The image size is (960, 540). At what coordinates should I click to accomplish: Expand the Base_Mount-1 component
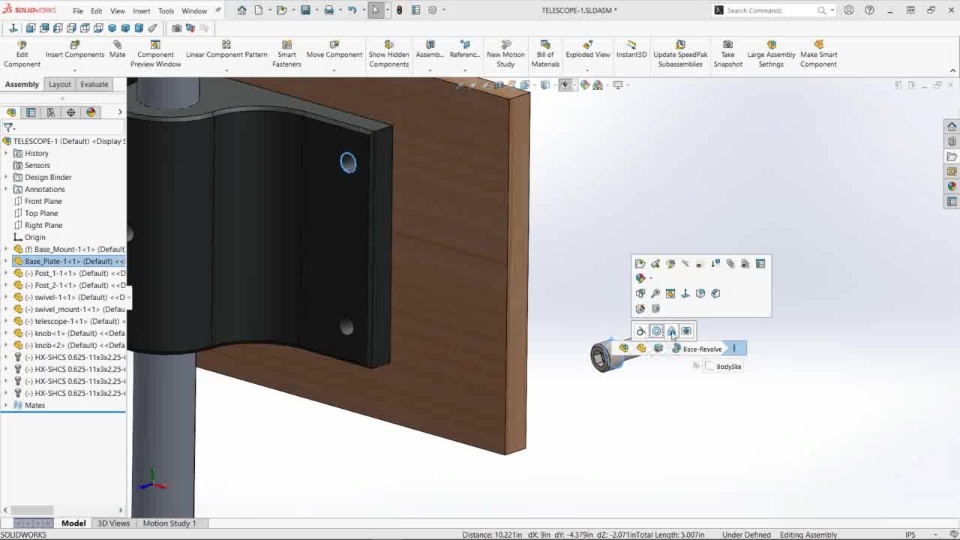[6, 249]
